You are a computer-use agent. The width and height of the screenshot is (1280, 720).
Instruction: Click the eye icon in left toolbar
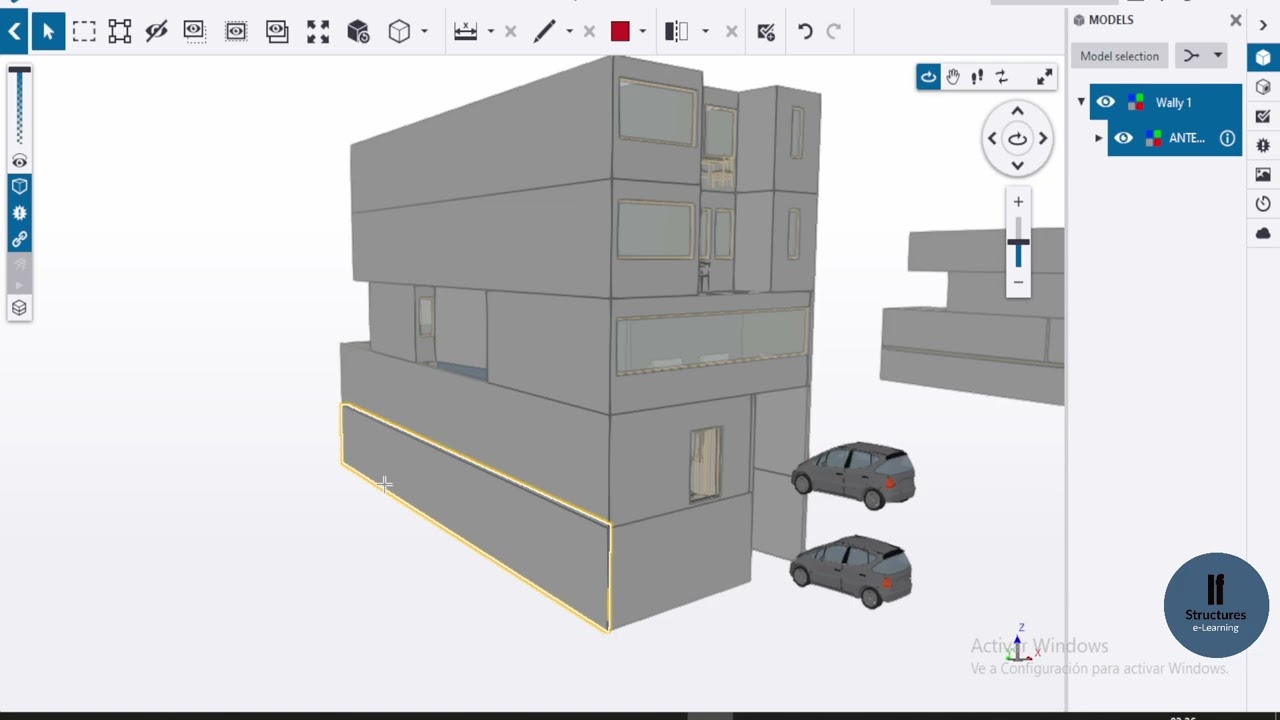coord(19,161)
